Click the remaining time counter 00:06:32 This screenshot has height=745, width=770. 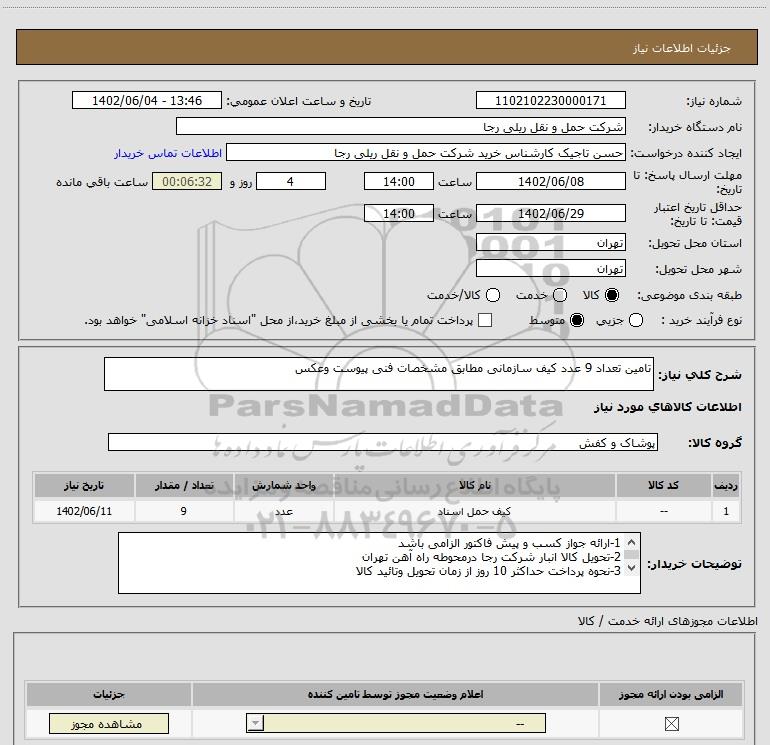pyautogui.click(x=187, y=181)
